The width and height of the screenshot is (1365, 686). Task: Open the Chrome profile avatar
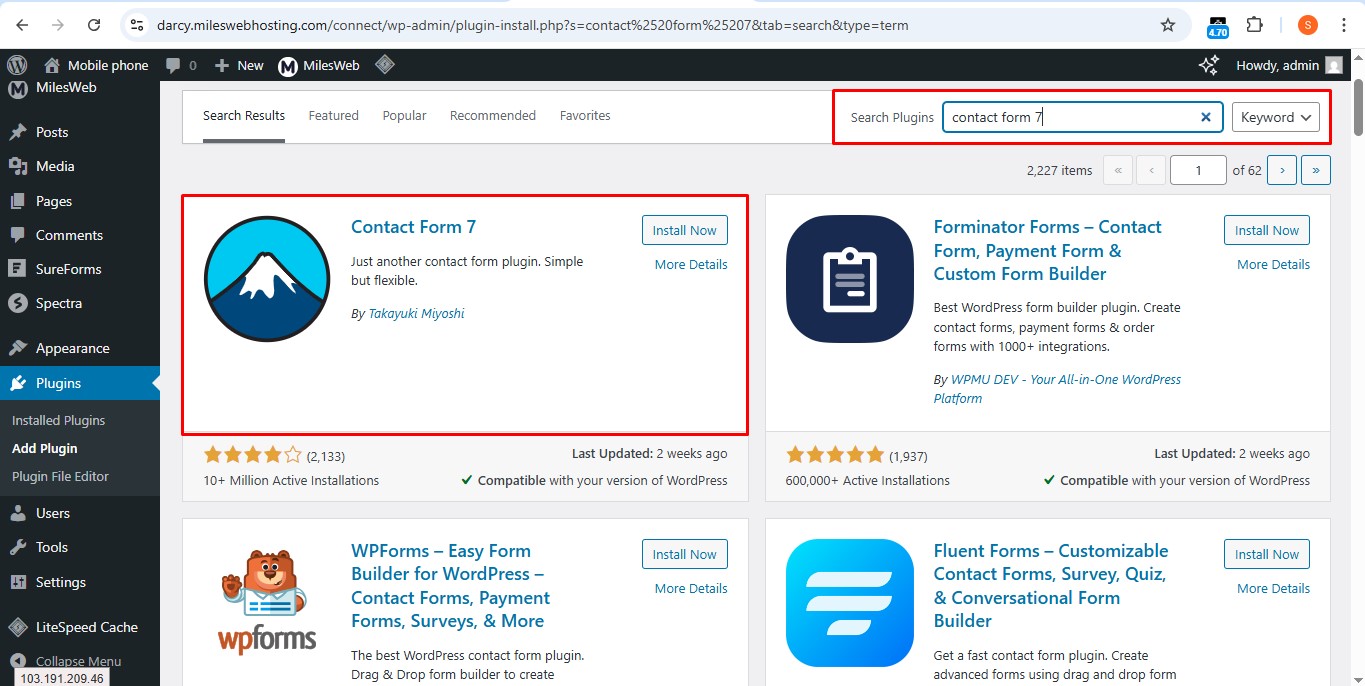(1307, 25)
